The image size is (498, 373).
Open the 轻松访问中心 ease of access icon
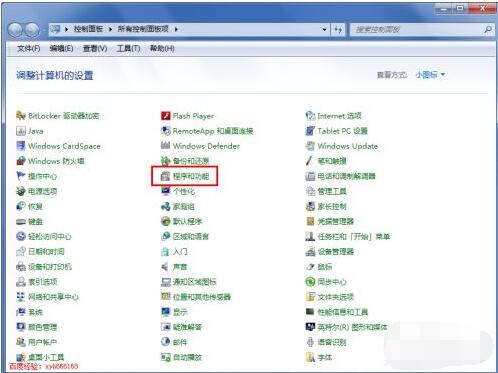pos(21,237)
